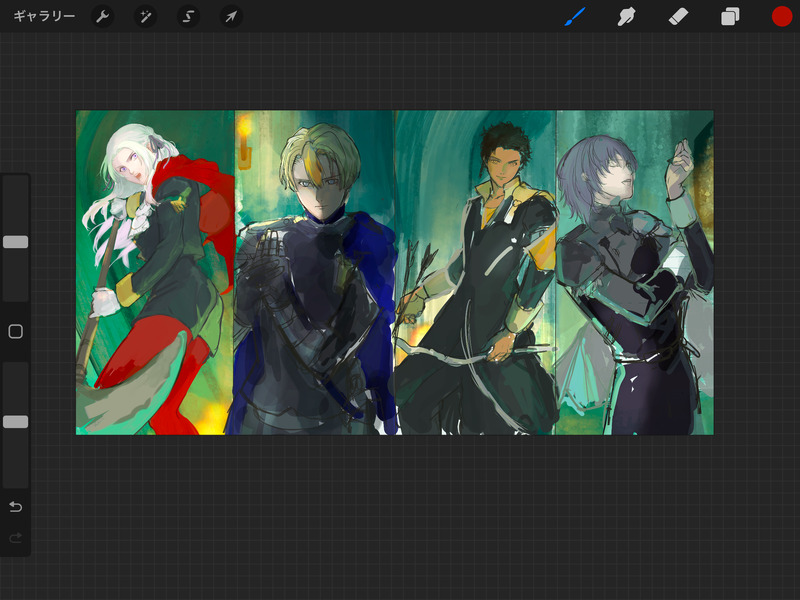Screen dimensions: 800x600
Task: Tap the square Modify button on sidebar
Action: point(16,332)
